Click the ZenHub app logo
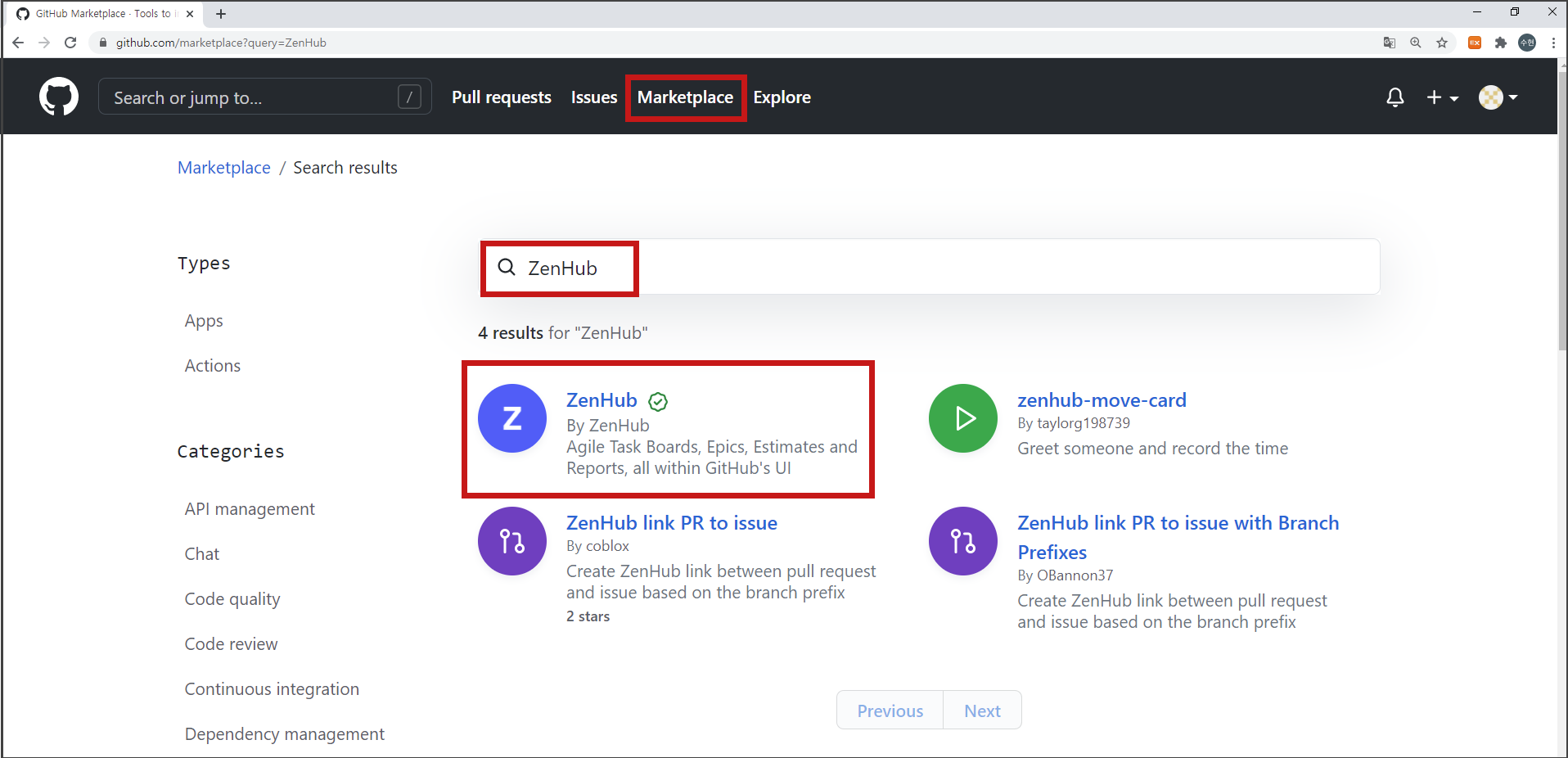 [x=512, y=418]
